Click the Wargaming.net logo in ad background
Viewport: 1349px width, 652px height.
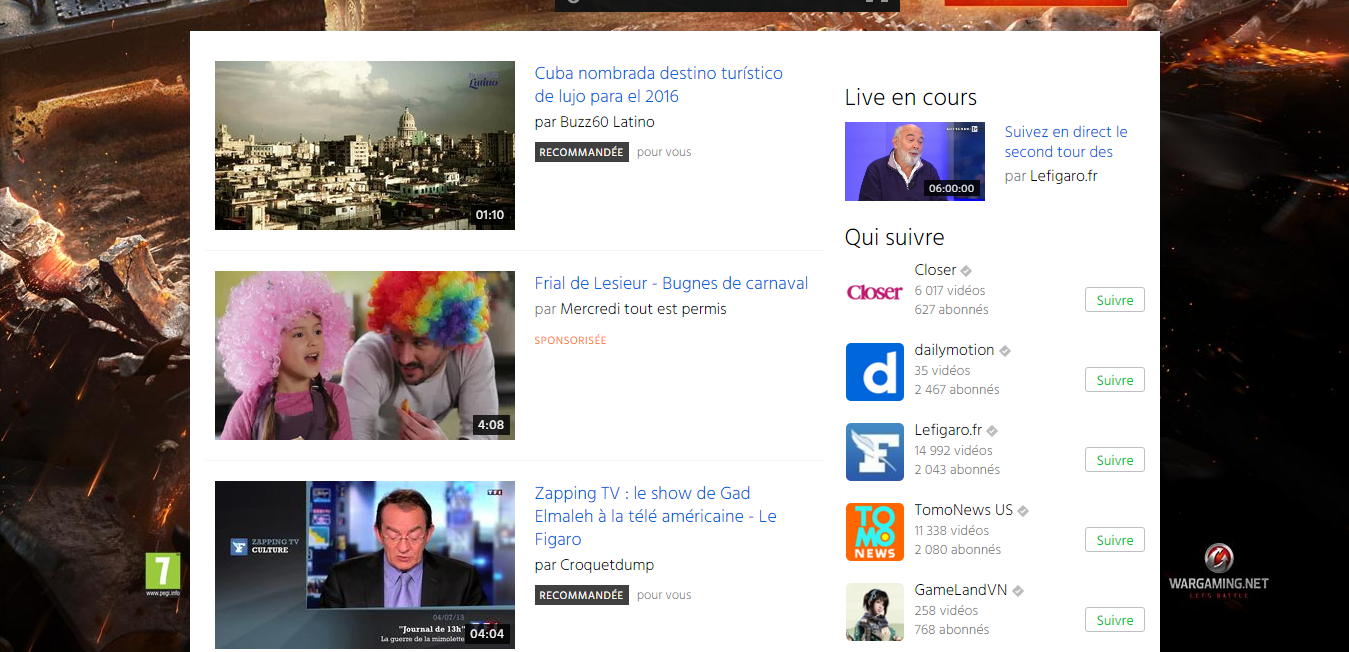coord(1218,571)
